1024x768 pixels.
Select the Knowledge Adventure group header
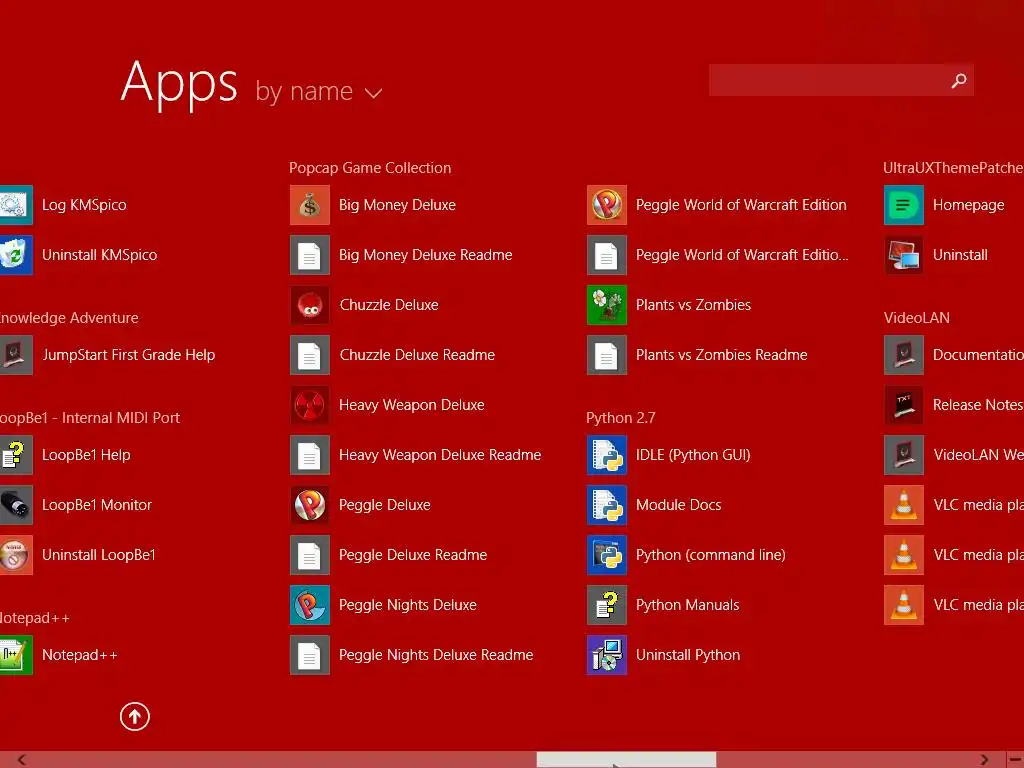69,318
